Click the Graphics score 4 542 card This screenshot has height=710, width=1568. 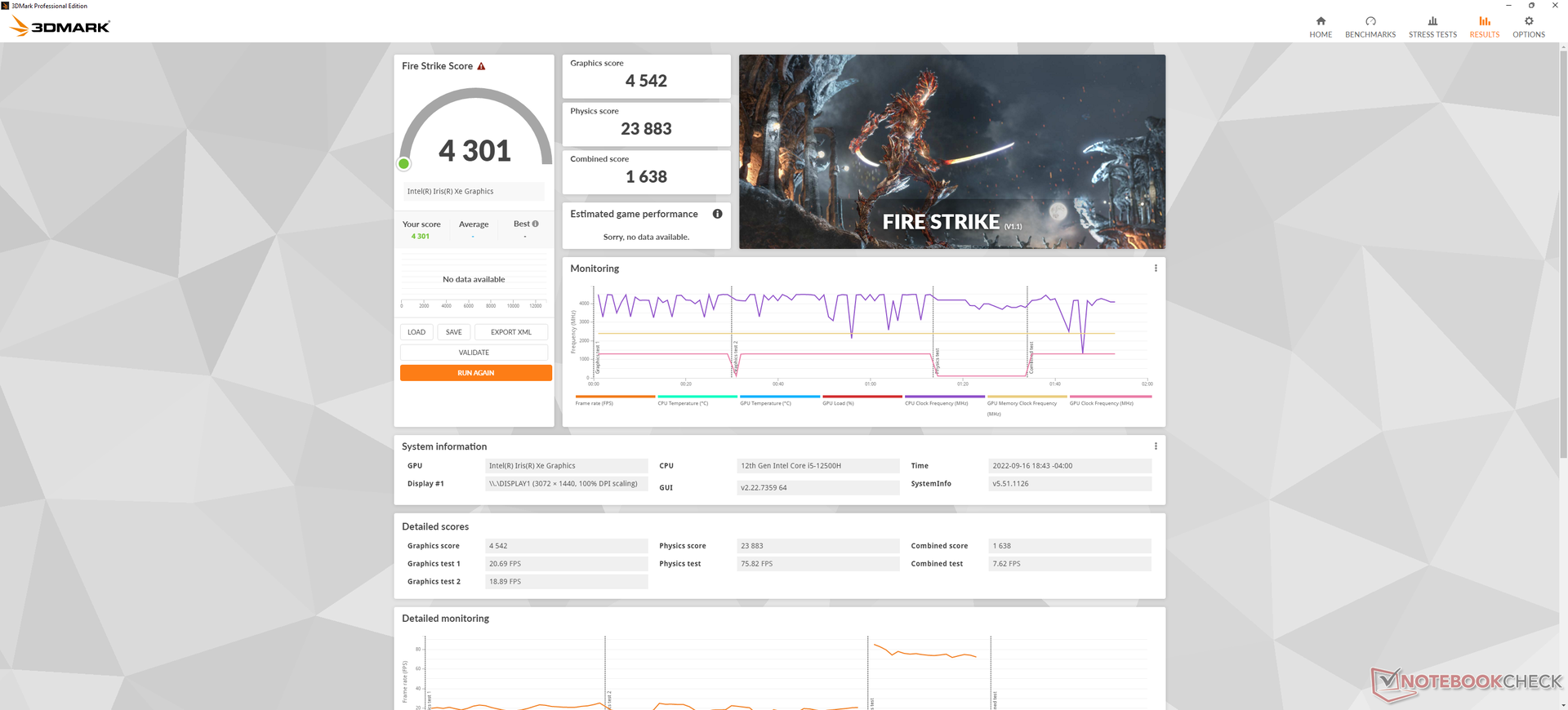pos(646,76)
